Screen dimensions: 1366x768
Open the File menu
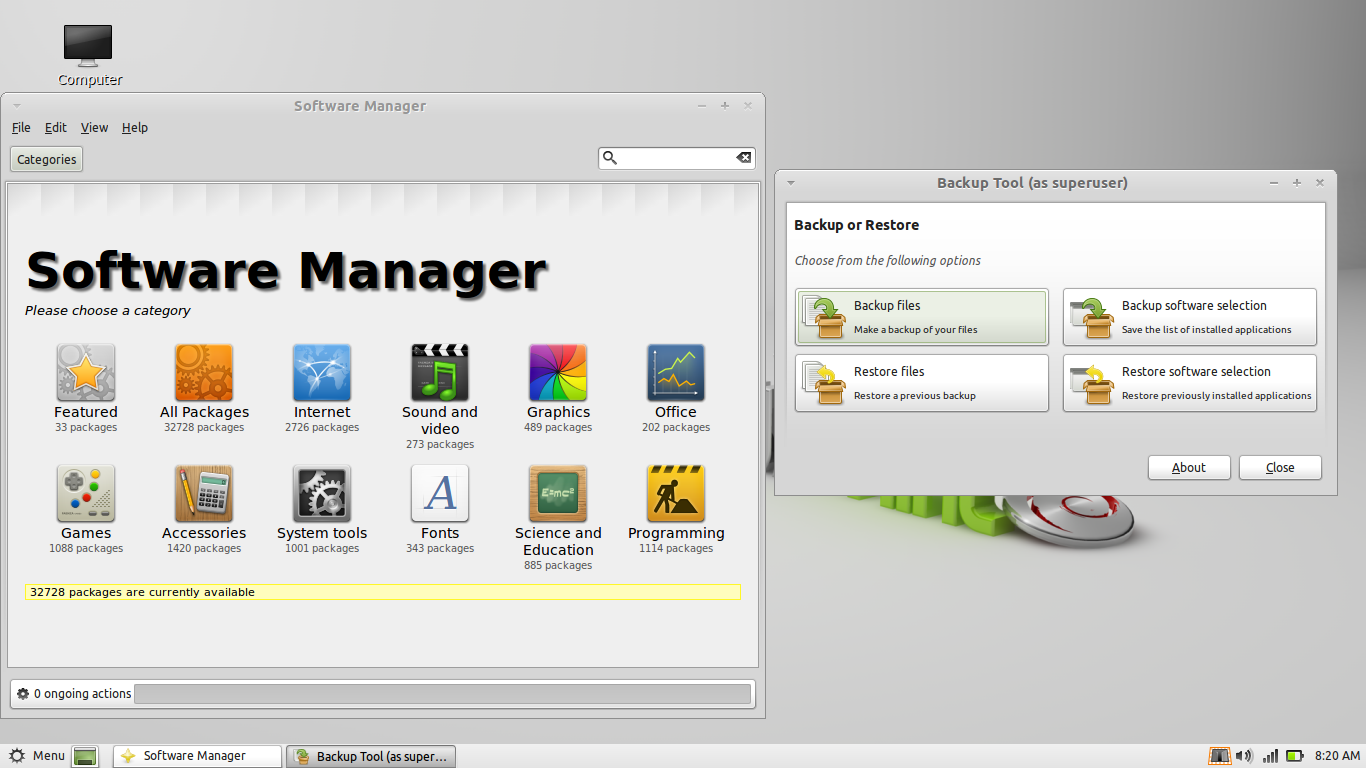[21, 128]
